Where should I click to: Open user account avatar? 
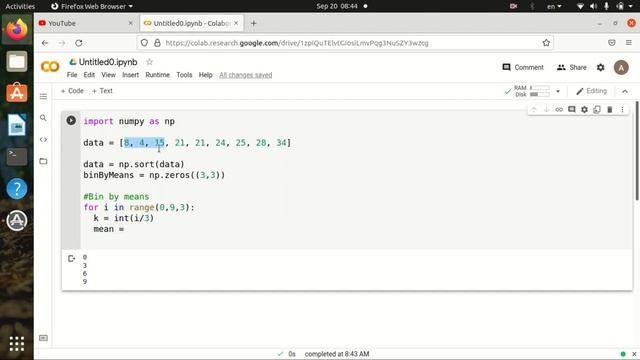click(x=621, y=67)
